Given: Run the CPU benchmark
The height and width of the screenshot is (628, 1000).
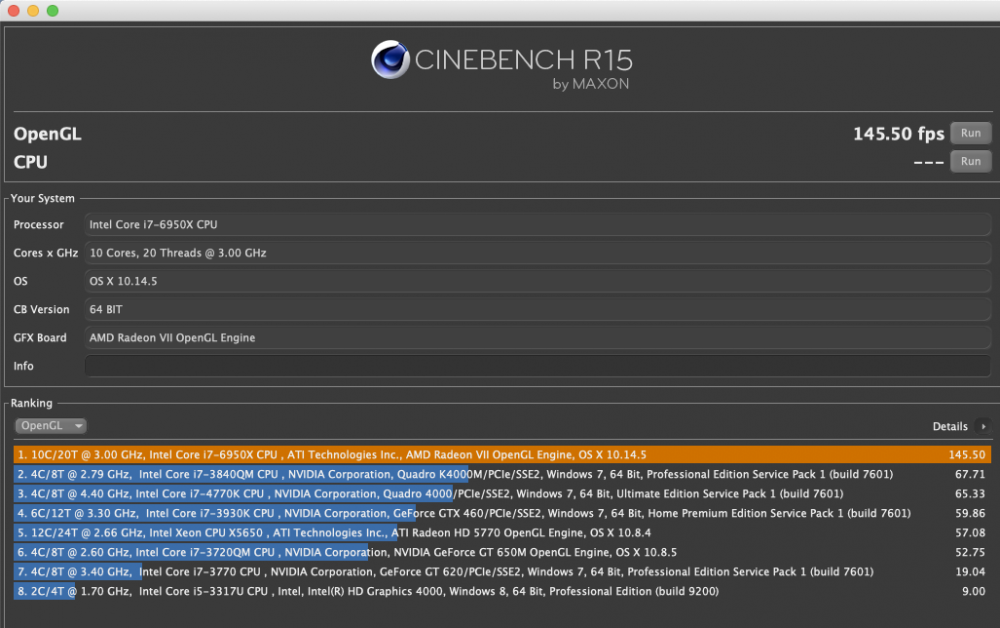Looking at the screenshot, I should click(971, 161).
